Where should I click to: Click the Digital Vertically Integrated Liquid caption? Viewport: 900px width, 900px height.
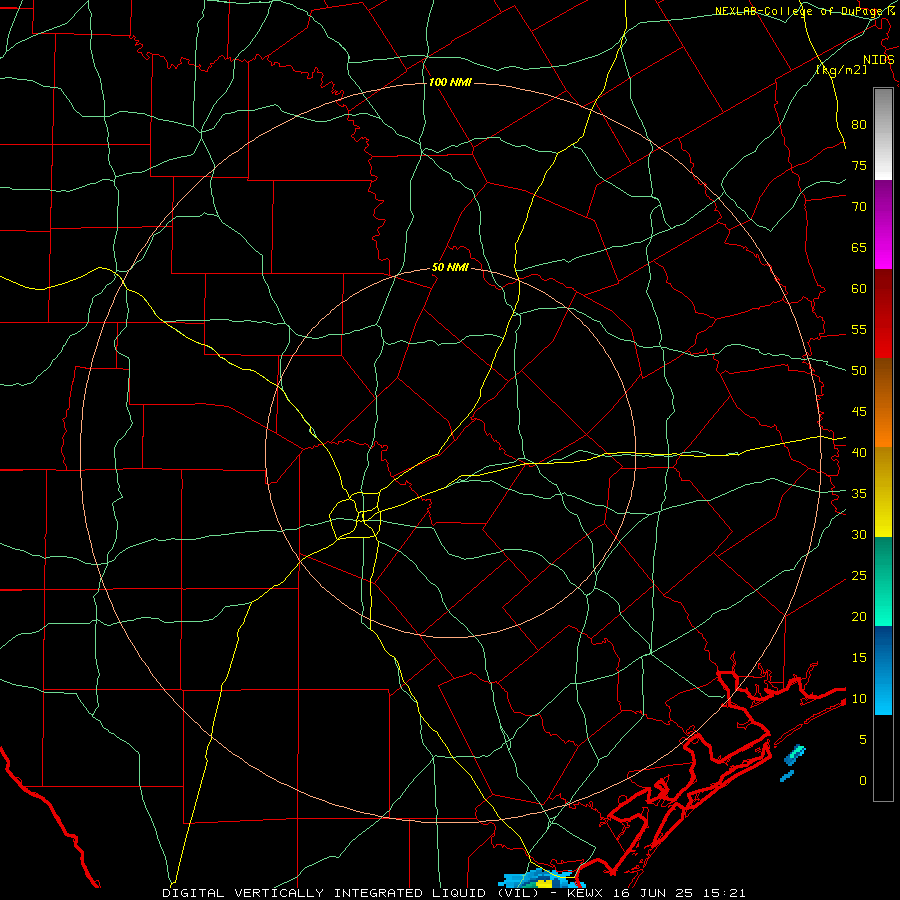[350, 893]
